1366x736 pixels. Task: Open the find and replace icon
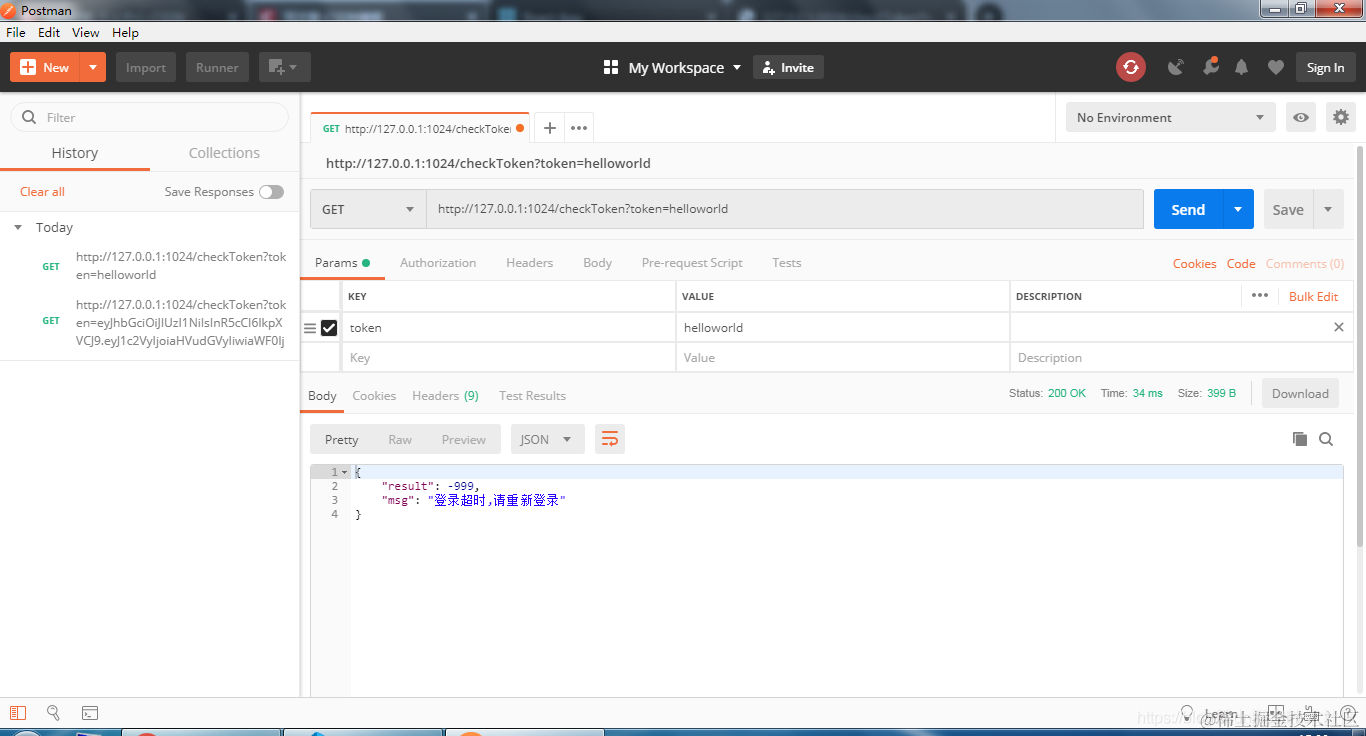click(x=54, y=713)
